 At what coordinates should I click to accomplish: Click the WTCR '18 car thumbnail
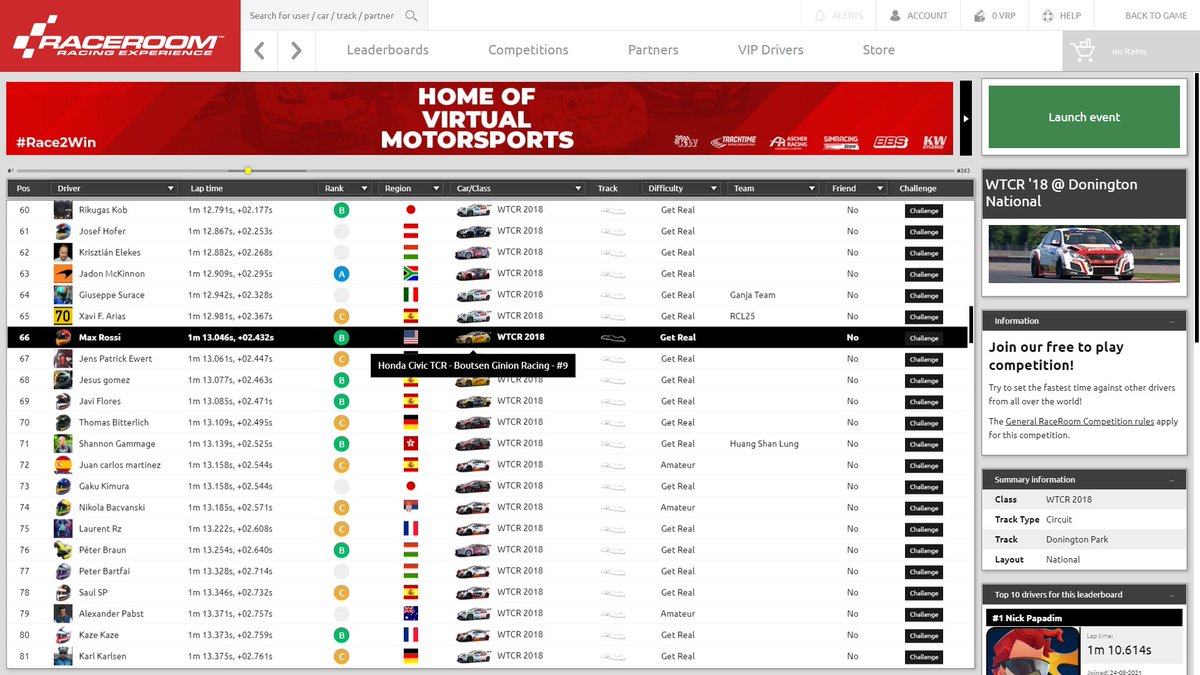point(1083,254)
